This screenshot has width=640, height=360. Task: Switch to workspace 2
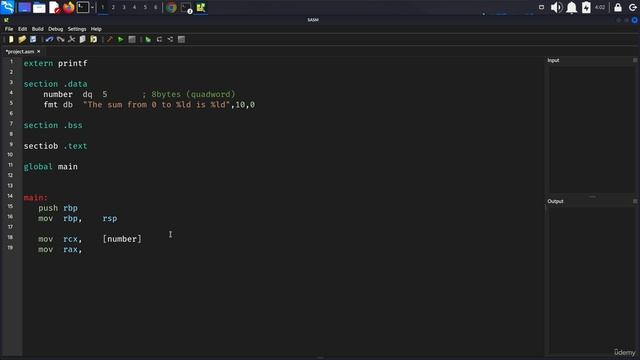coord(113,7)
